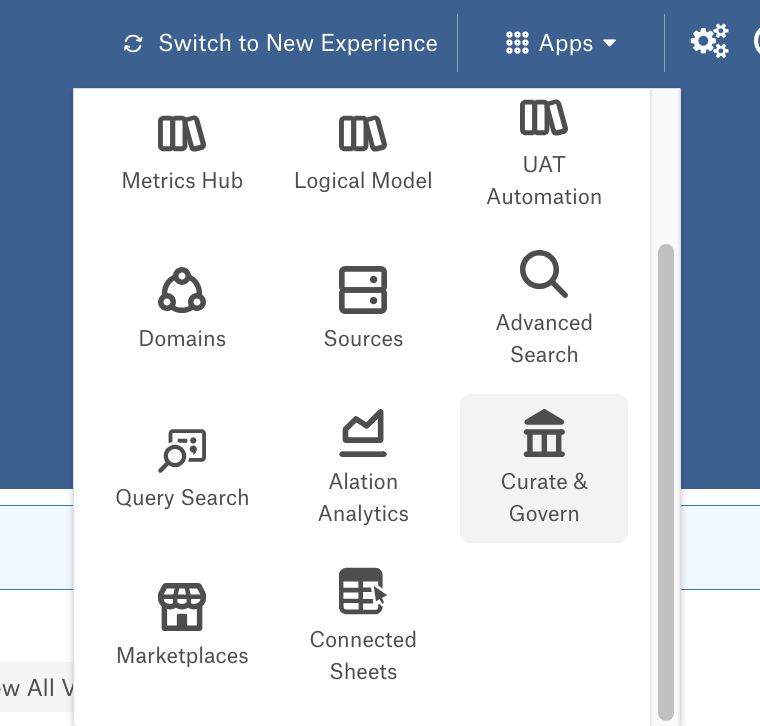Click the Query Search label
The height and width of the screenshot is (726, 760).
(182, 498)
